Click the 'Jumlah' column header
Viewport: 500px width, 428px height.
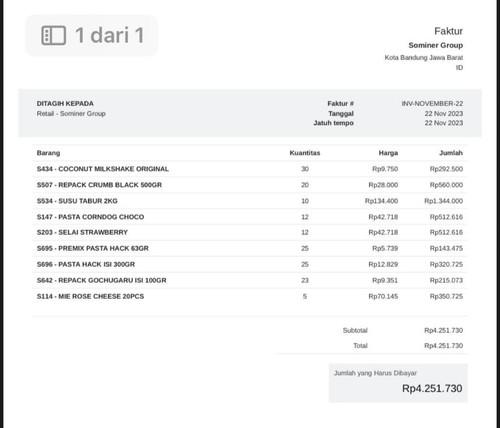[451, 153]
